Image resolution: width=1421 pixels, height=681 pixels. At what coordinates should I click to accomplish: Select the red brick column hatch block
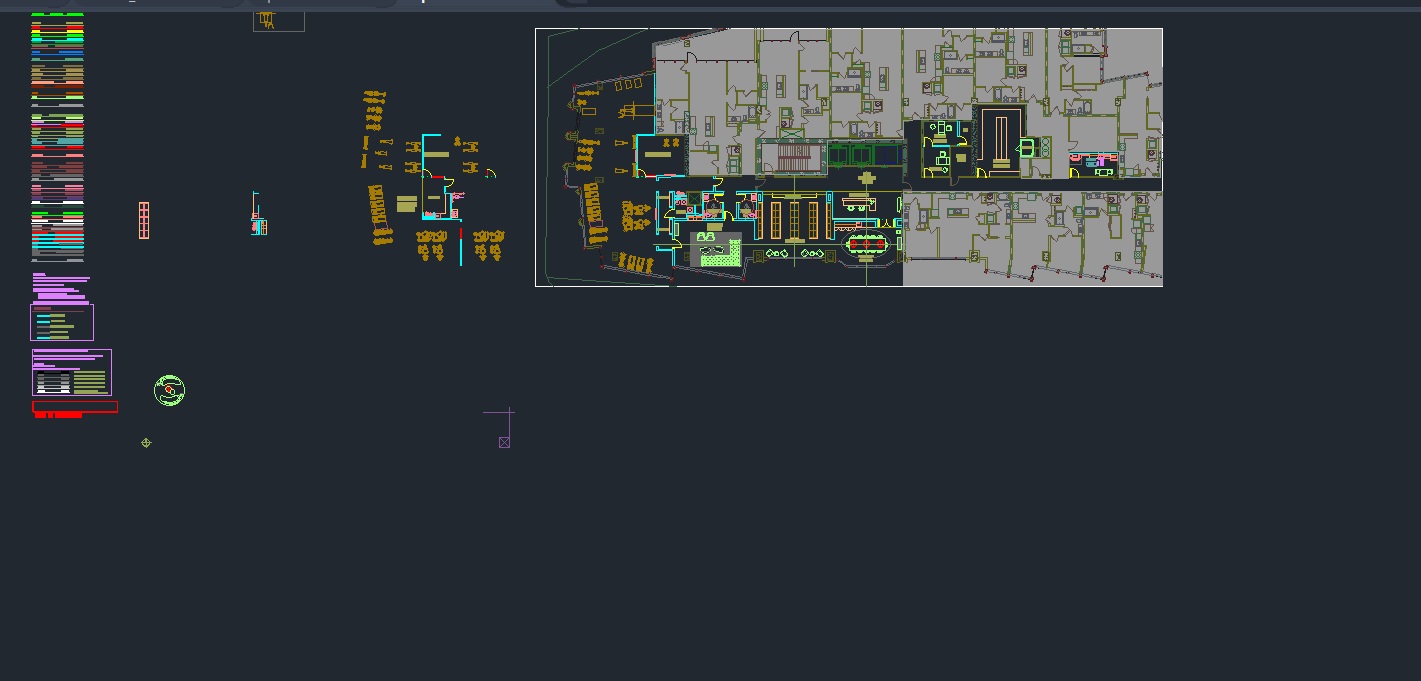tap(144, 220)
